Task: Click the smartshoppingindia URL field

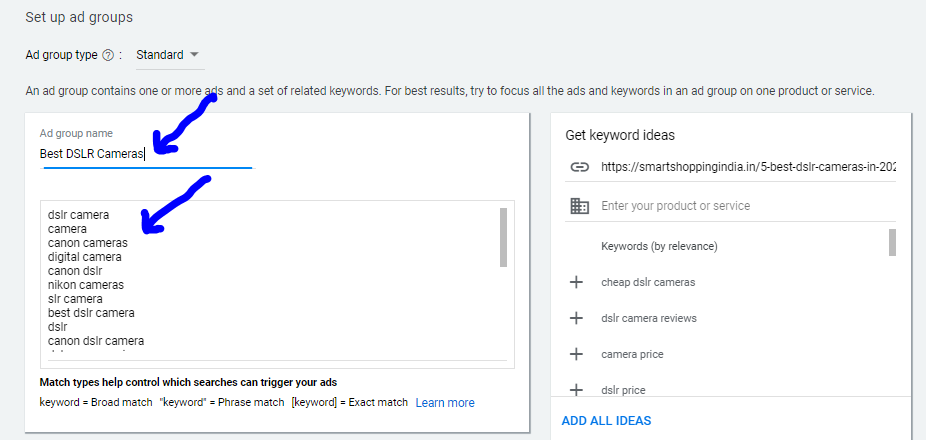Action: 747,167
